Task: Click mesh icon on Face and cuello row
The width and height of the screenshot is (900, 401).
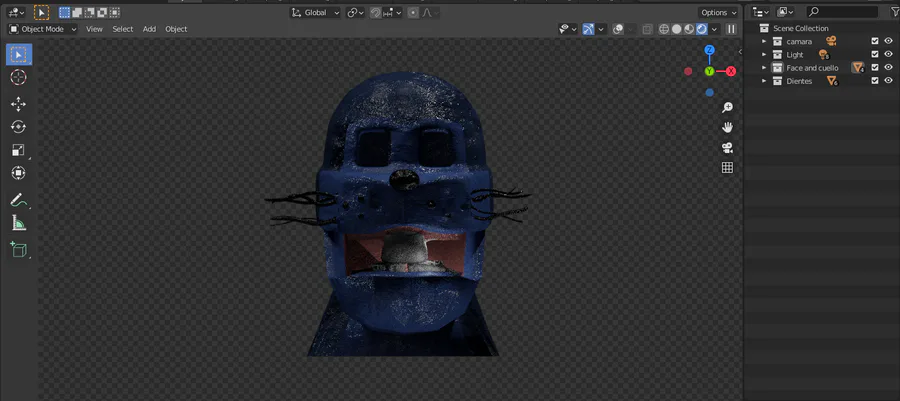Action: pos(858,68)
